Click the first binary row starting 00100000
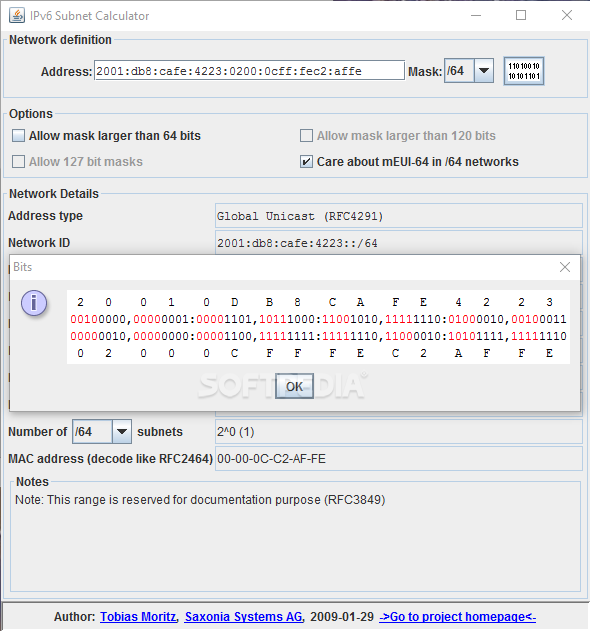The width and height of the screenshot is (590, 631). (318, 320)
